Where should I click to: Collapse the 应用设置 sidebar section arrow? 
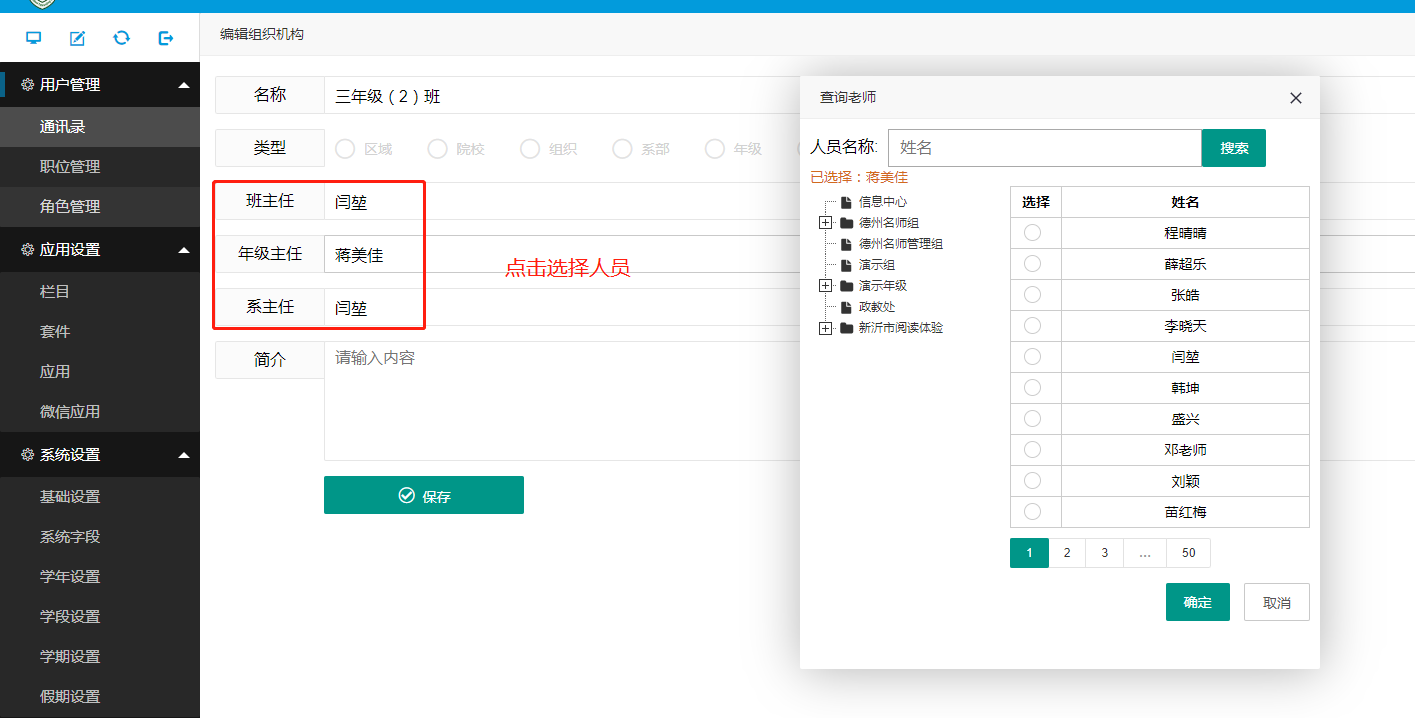183,250
